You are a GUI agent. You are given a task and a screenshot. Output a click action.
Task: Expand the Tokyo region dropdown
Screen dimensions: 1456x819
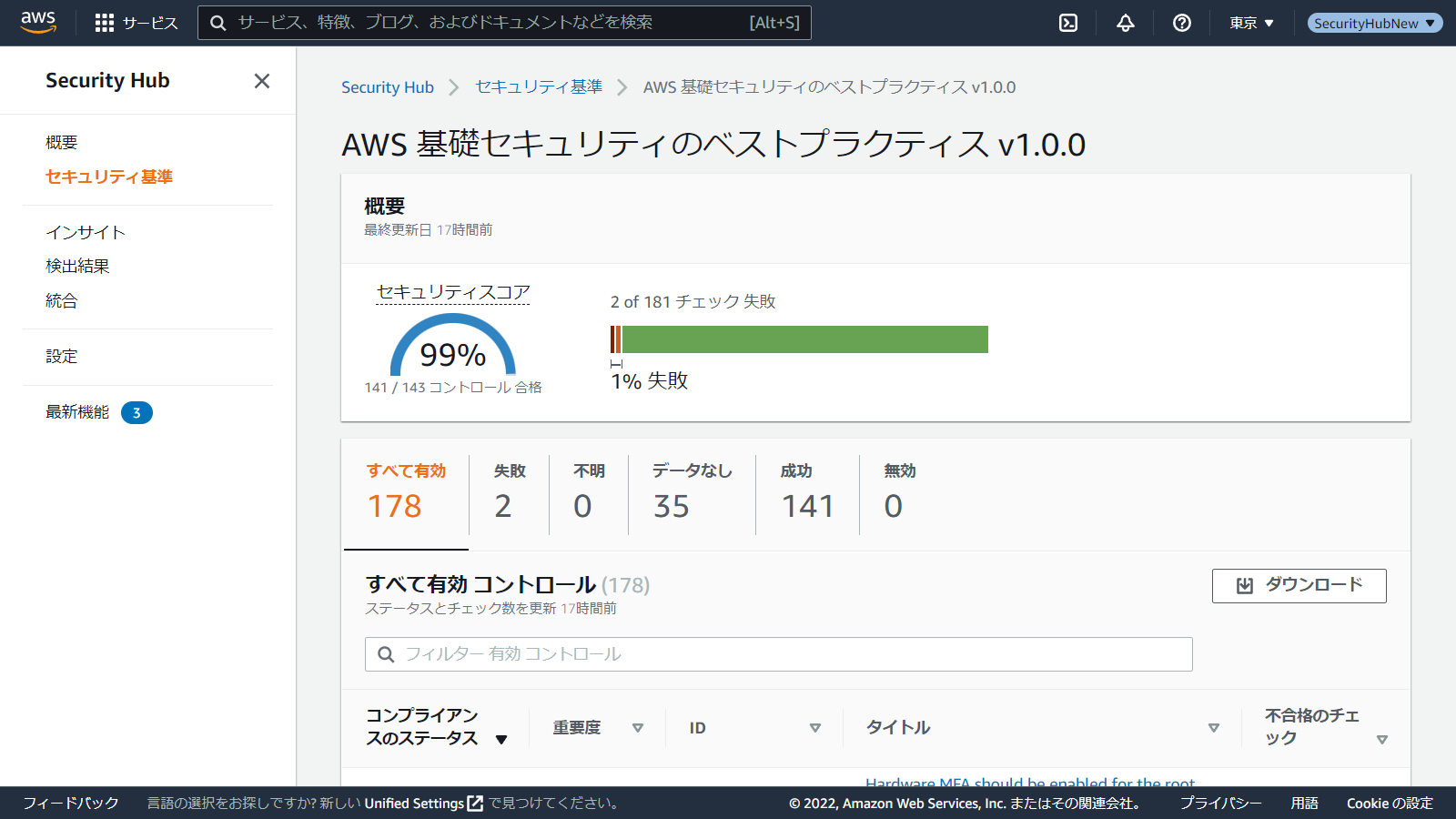coord(1251,23)
